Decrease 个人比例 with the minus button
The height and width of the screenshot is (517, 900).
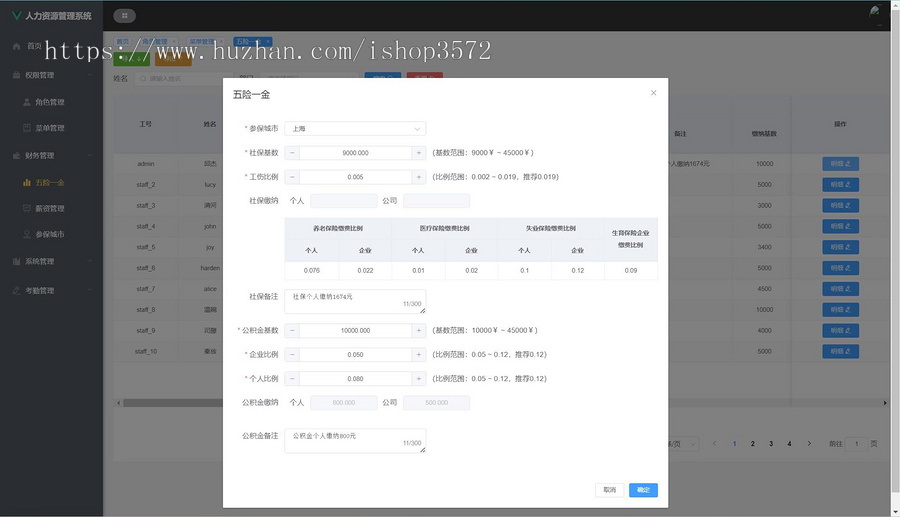(x=292, y=379)
